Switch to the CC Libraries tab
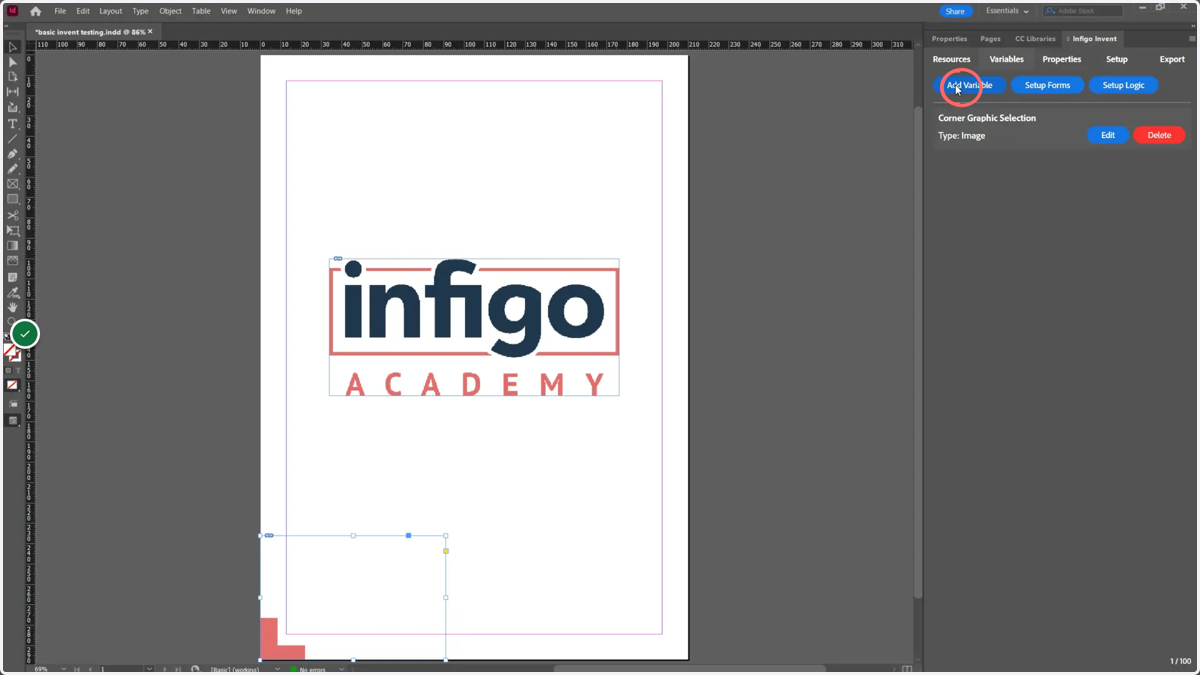Image resolution: width=1200 pixels, height=675 pixels. coord(1035,39)
